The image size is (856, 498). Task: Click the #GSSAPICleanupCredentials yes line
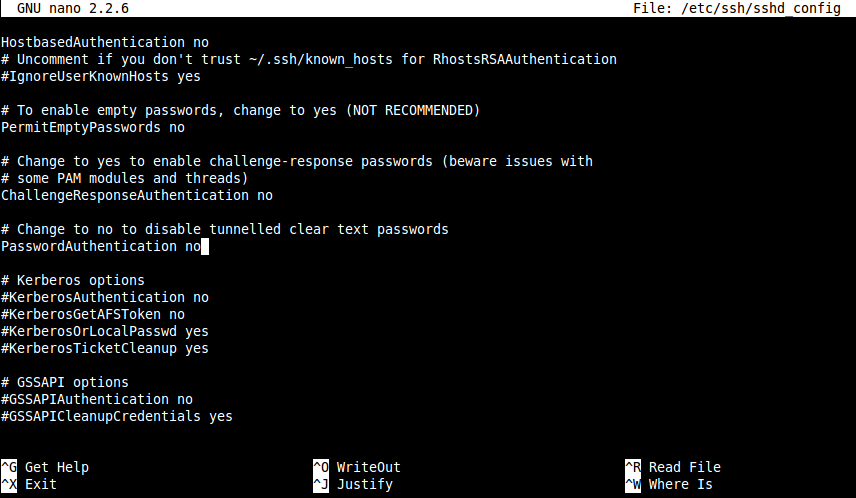pos(117,416)
